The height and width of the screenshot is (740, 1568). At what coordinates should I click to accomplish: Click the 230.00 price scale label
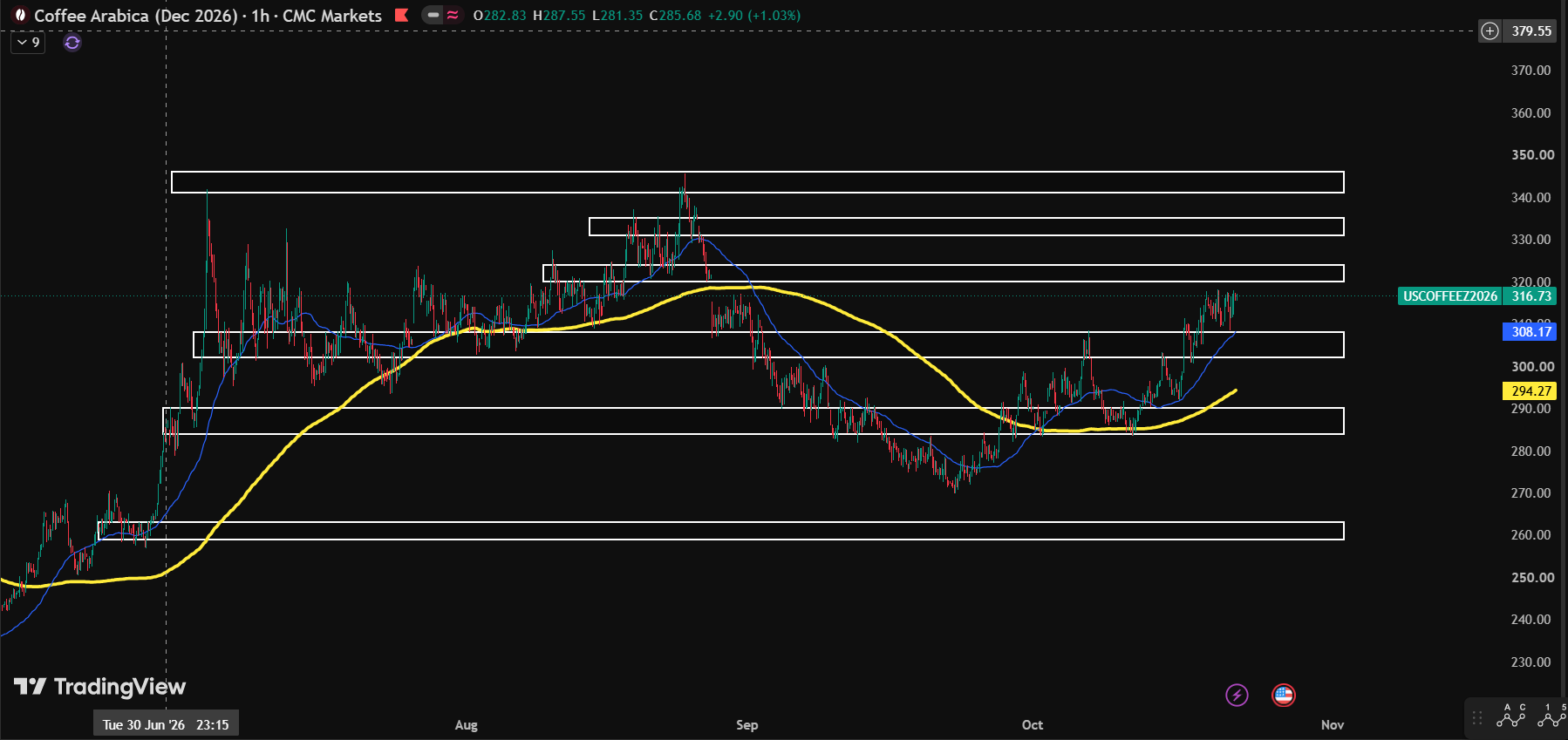point(1531,662)
